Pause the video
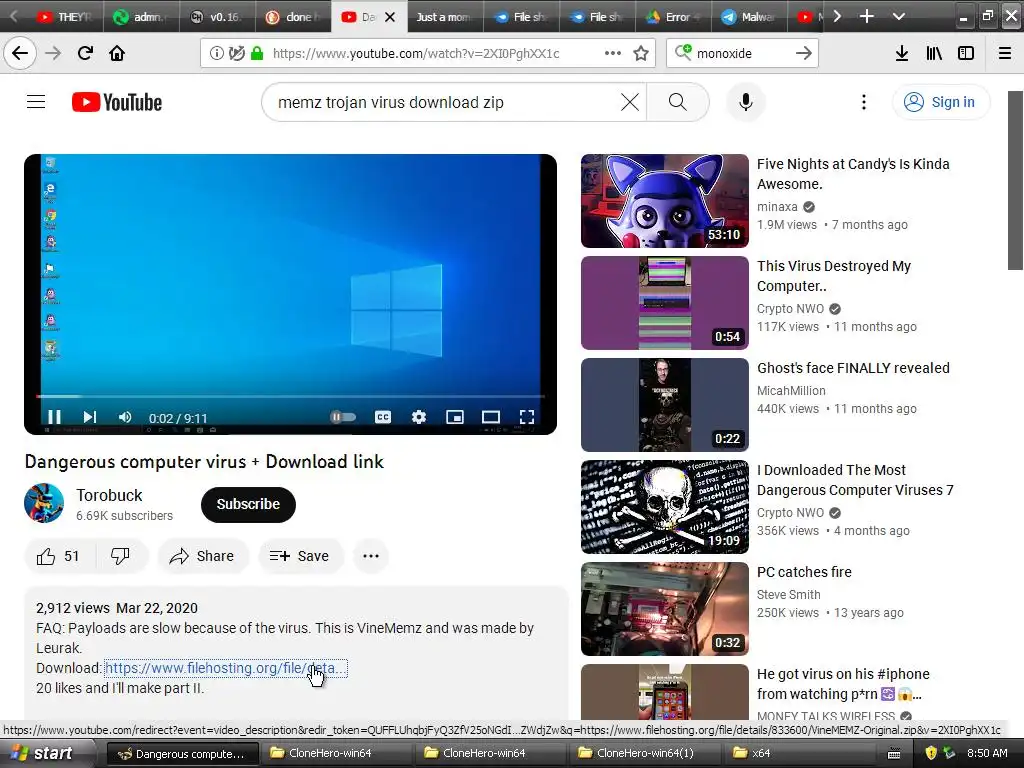Viewport: 1024px width, 768px height. click(54, 417)
